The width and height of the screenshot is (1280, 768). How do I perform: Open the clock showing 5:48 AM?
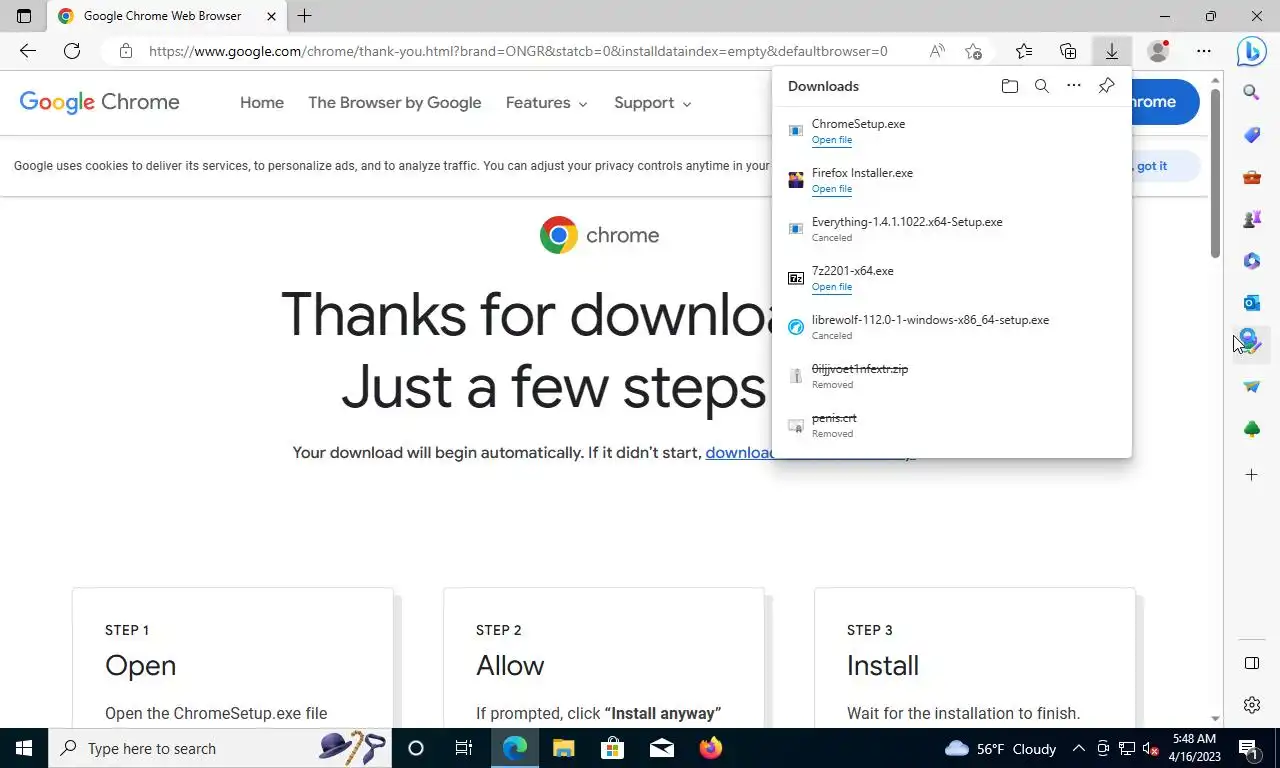click(x=1194, y=748)
